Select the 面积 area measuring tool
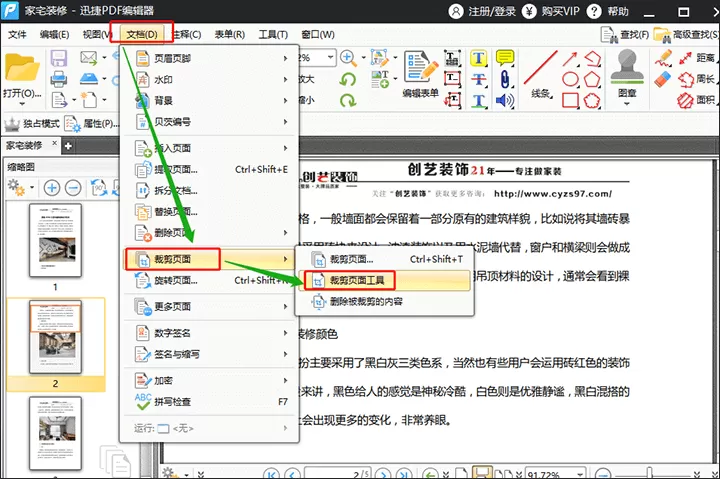 (697, 100)
